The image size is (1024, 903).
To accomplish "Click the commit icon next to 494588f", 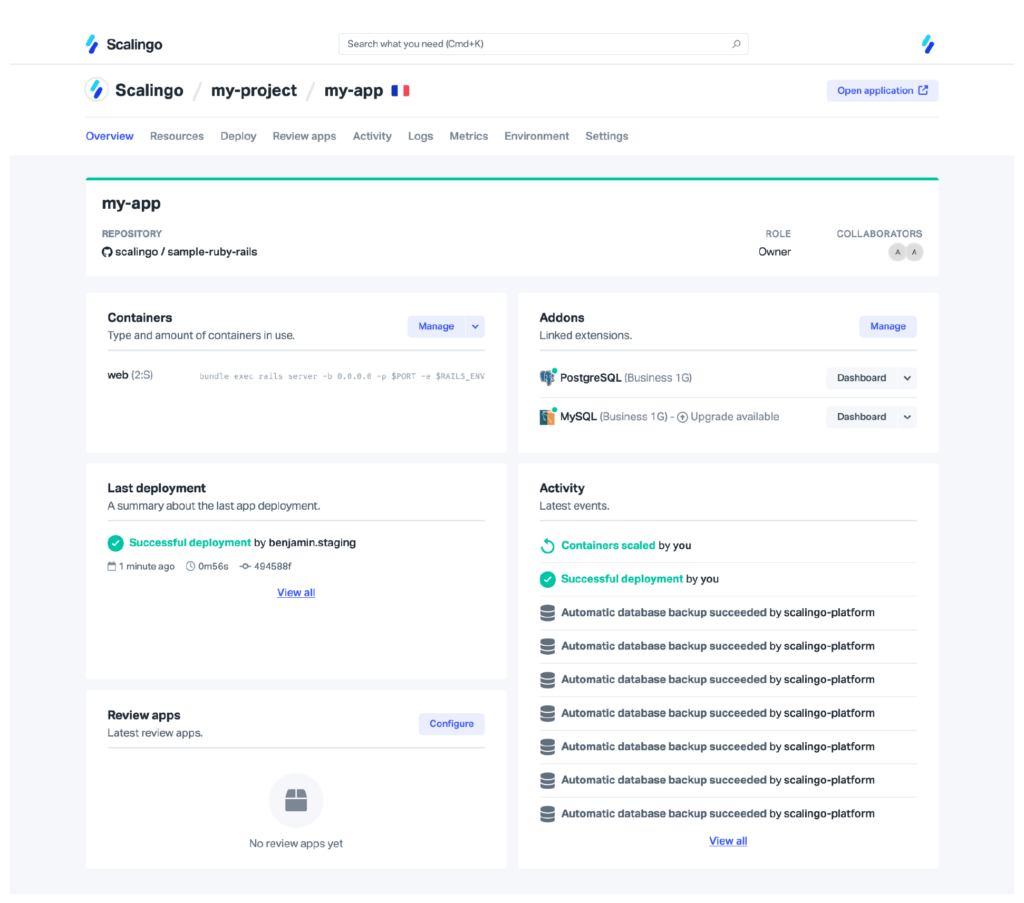I will point(246,566).
